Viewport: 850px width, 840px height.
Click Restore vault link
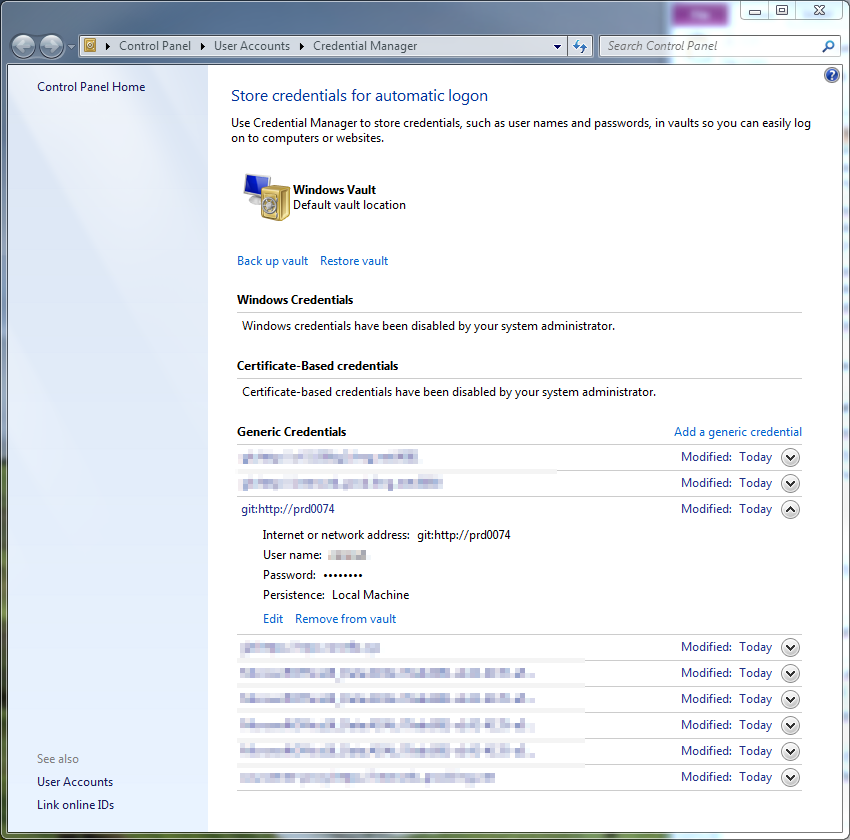tap(354, 261)
